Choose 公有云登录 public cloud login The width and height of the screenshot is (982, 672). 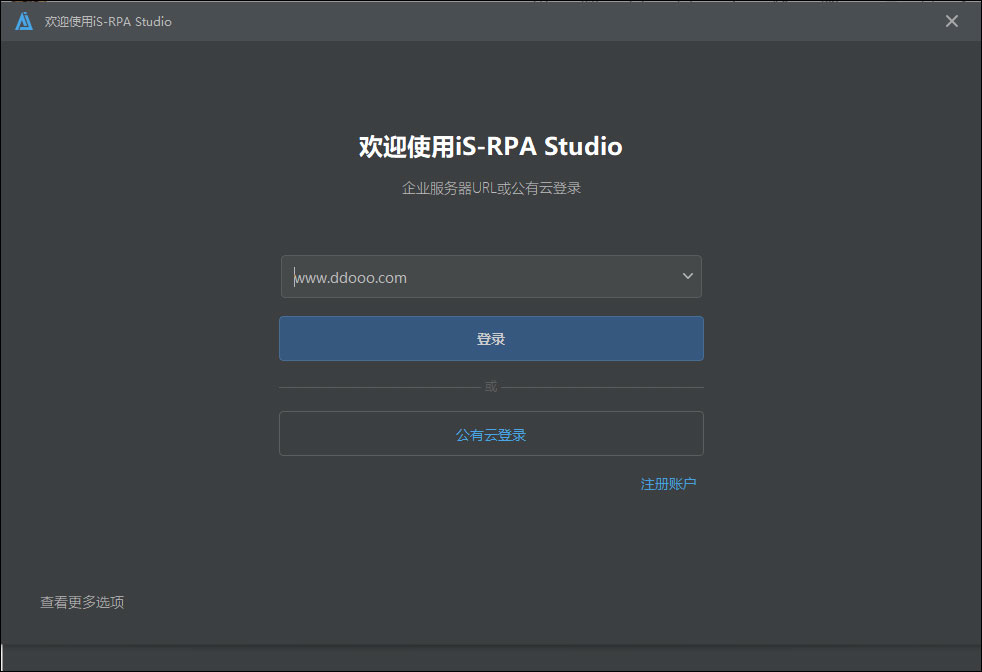491,433
